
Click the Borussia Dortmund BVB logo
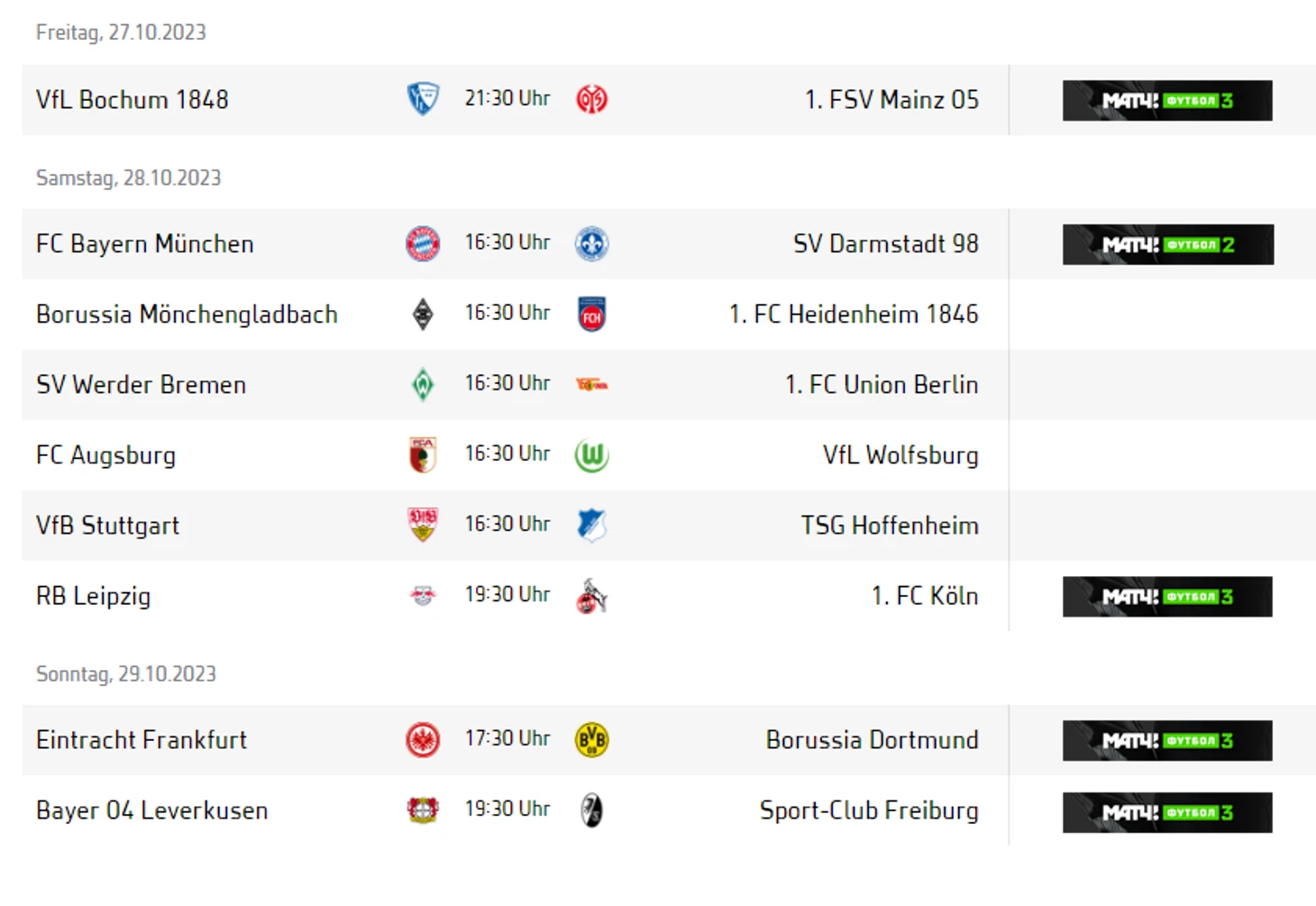tap(591, 740)
